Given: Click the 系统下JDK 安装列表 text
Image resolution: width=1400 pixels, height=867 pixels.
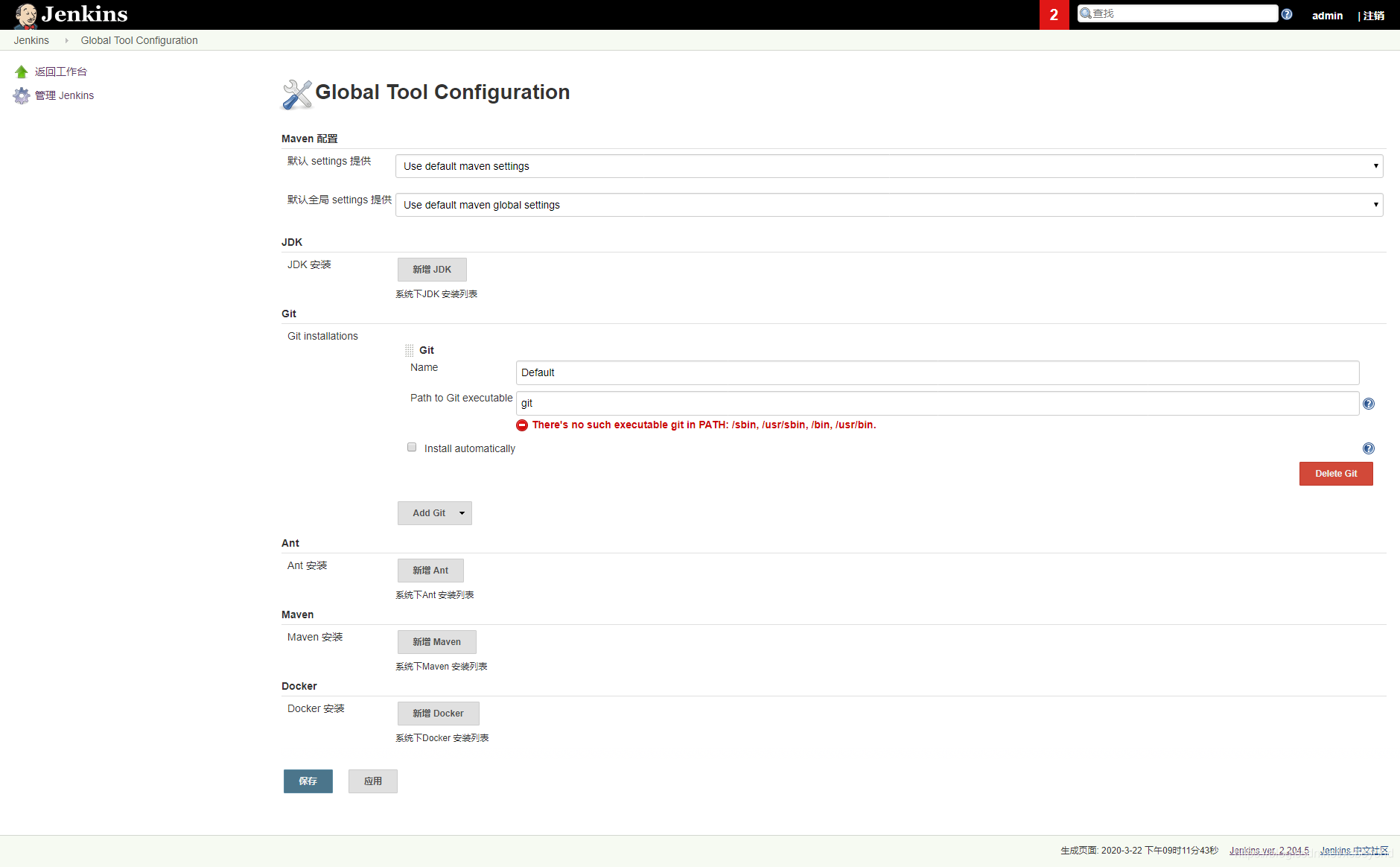Looking at the screenshot, I should 436,294.
